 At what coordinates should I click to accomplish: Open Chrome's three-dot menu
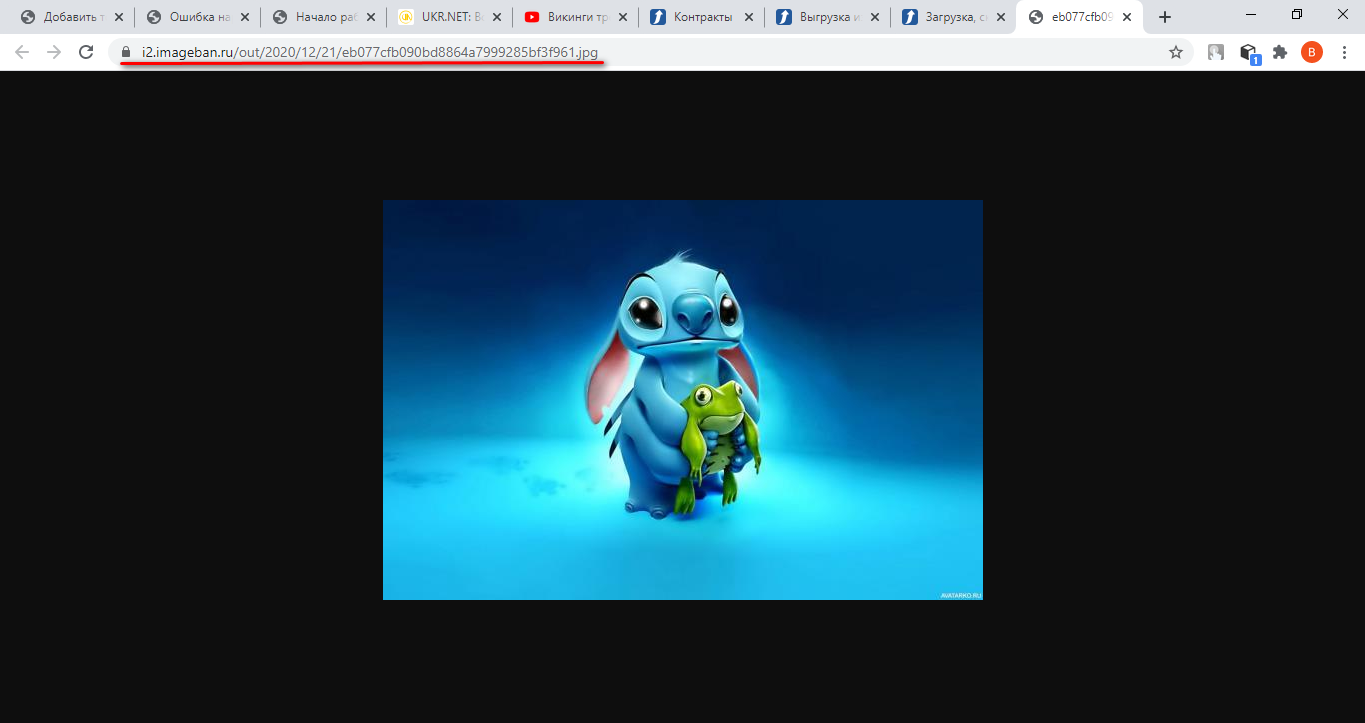click(1344, 52)
